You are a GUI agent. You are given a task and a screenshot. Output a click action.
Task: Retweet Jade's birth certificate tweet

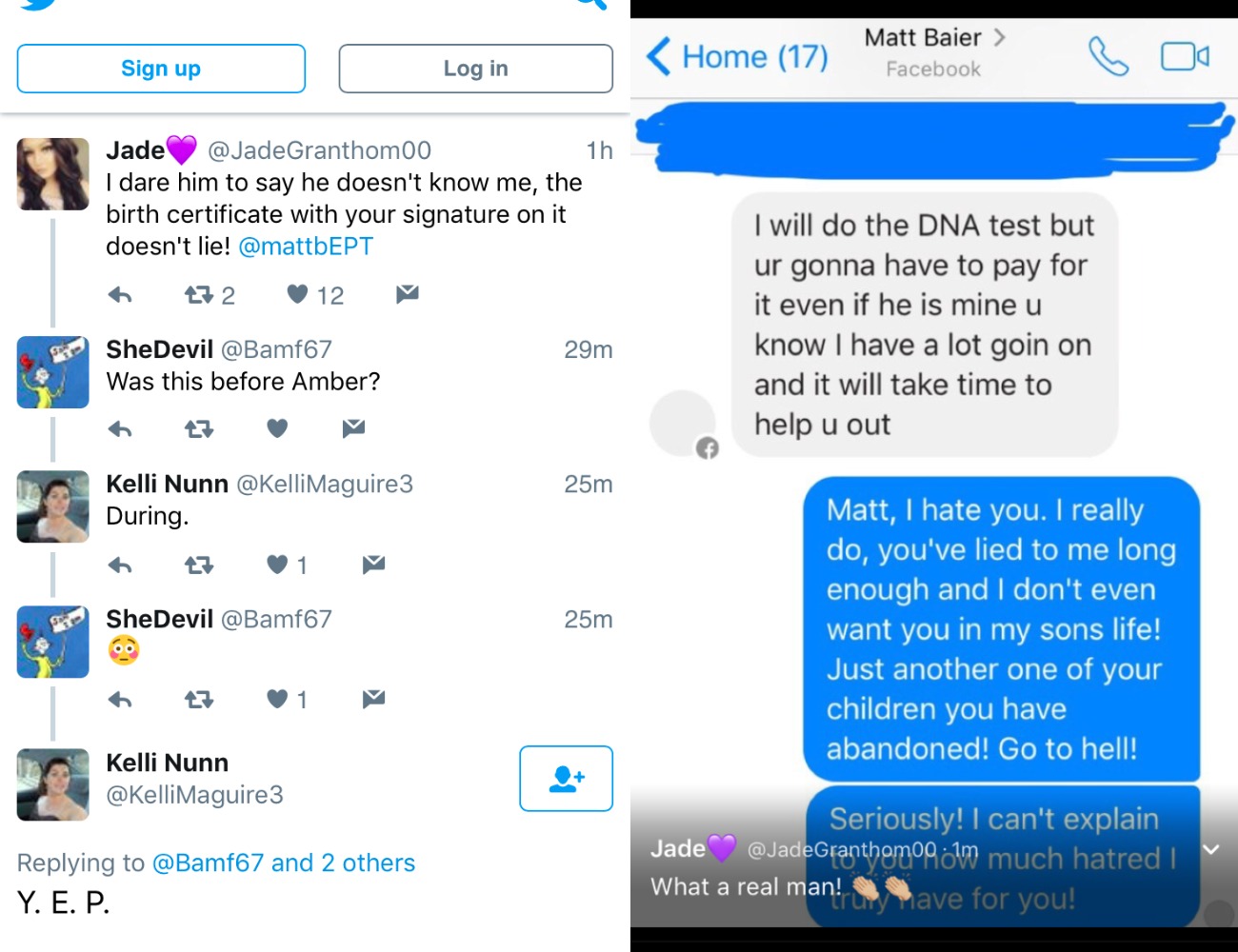point(198,294)
